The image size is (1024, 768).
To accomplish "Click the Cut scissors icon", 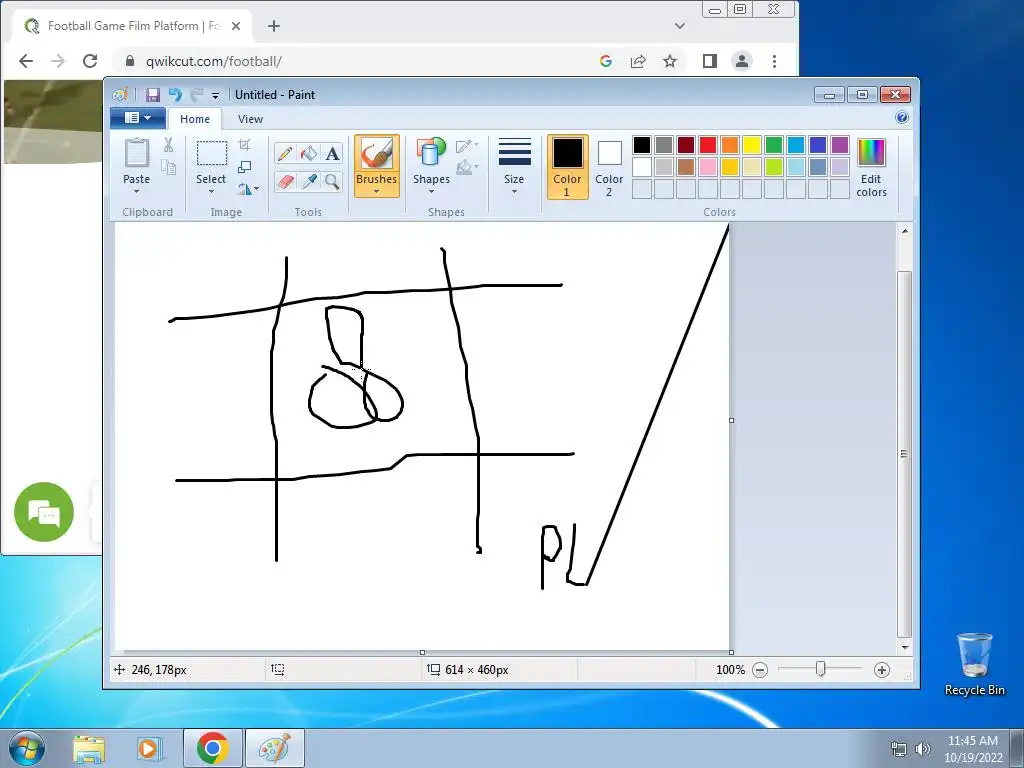I will (x=168, y=145).
